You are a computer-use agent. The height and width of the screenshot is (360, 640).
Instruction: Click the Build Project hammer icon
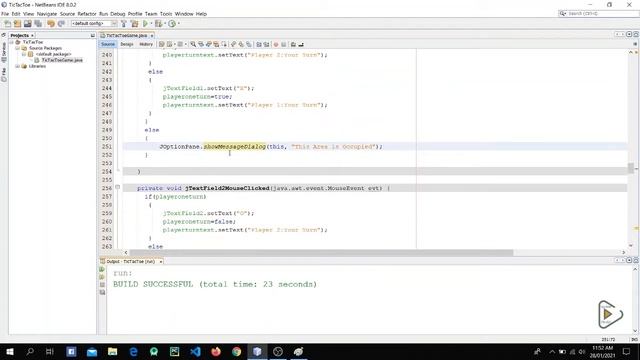coord(124,24)
